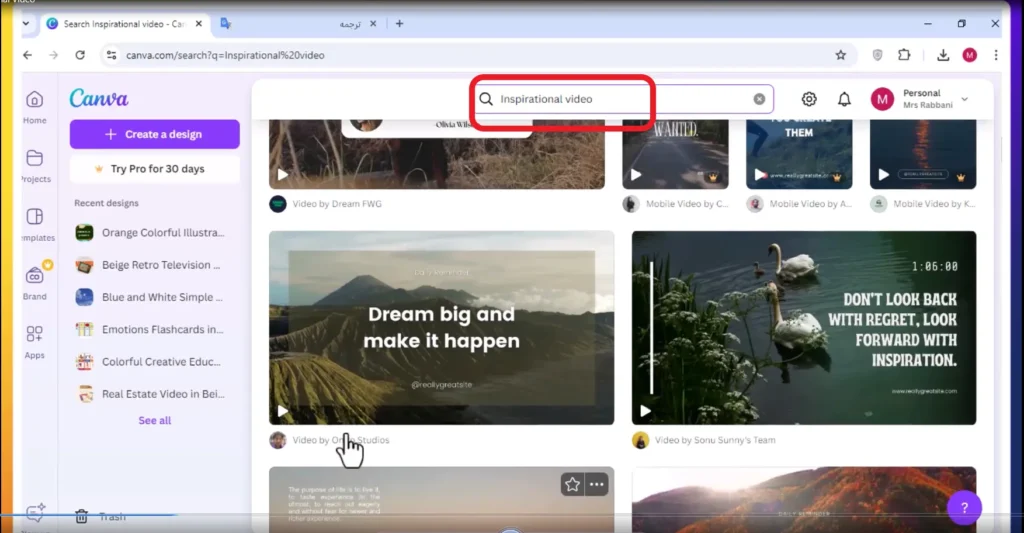The image size is (1024, 533).
Task: Open the Home sidebar icon
Action: tap(35, 100)
